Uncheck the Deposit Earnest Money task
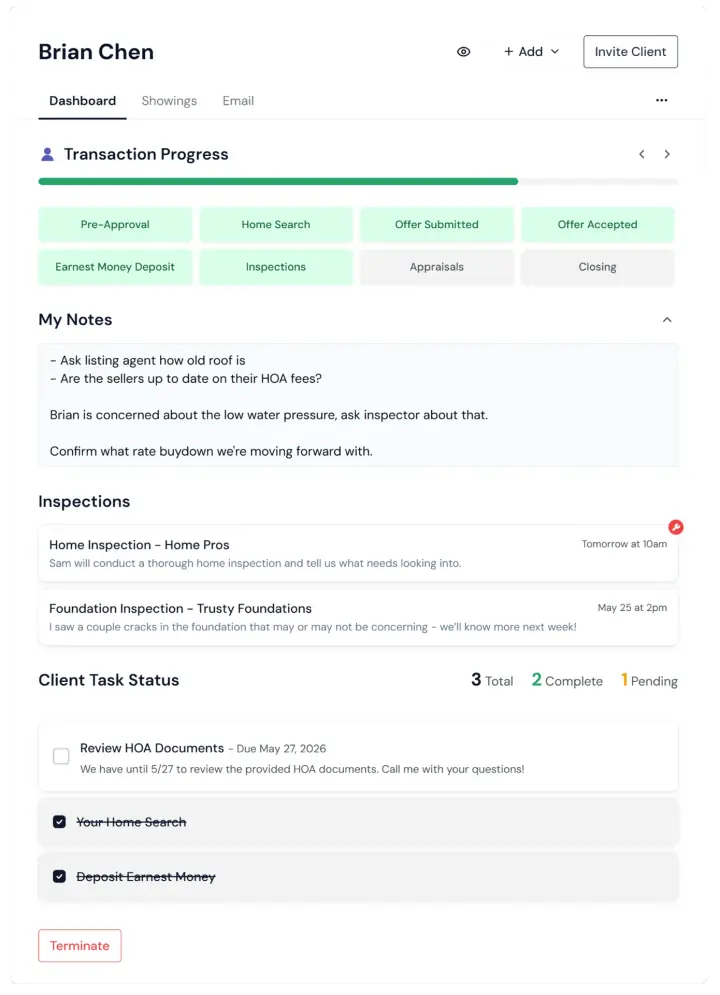Screen dimensions: 720x995 click(x=59, y=876)
